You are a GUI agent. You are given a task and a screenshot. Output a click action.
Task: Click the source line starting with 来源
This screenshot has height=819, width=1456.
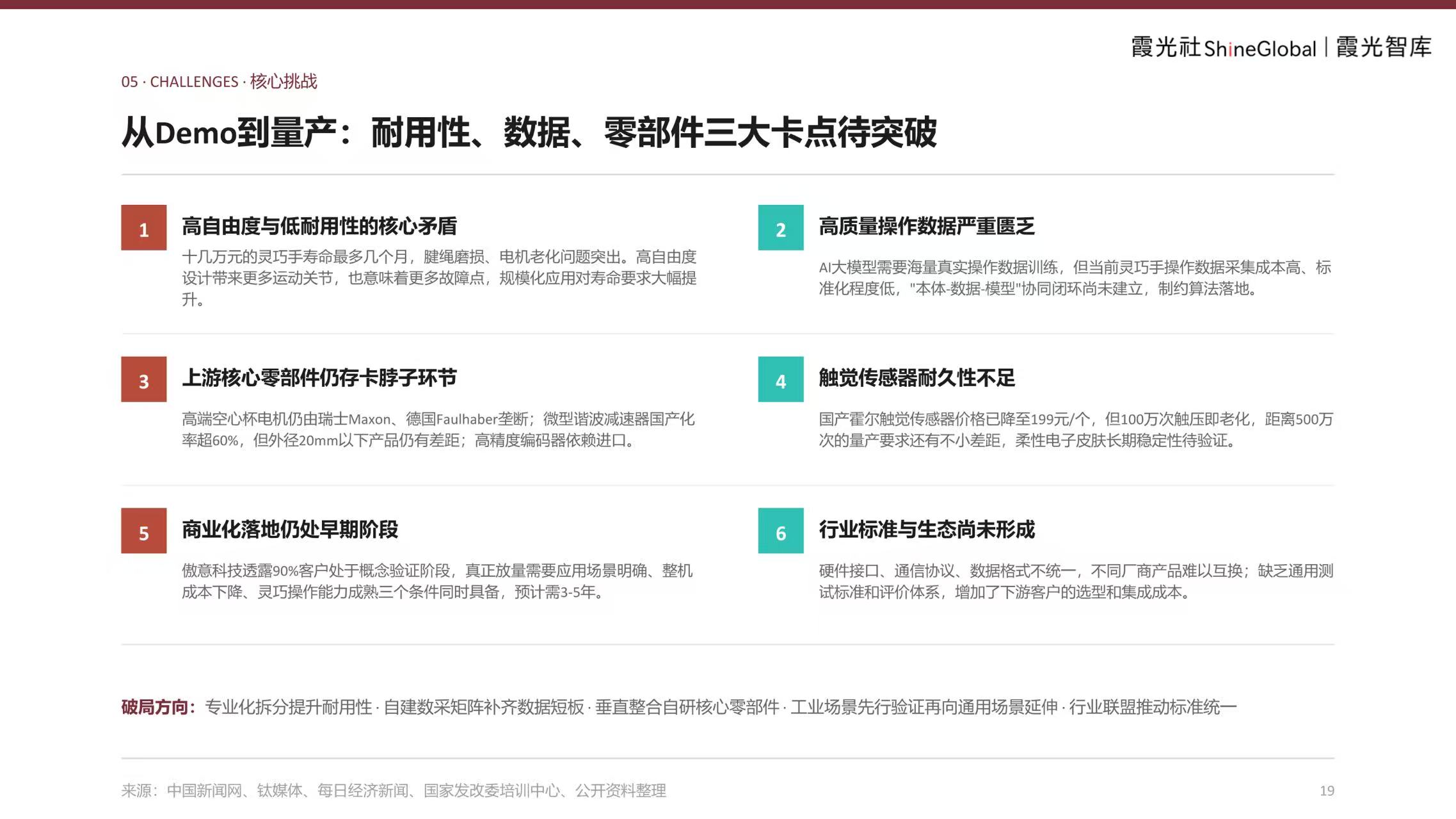click(x=394, y=791)
